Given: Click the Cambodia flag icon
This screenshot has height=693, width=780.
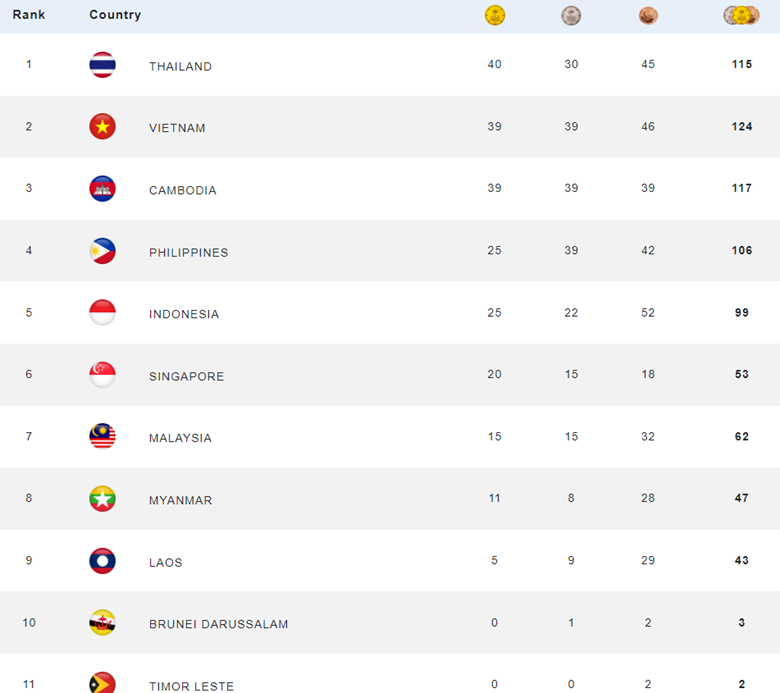Looking at the screenshot, I should 102,189.
